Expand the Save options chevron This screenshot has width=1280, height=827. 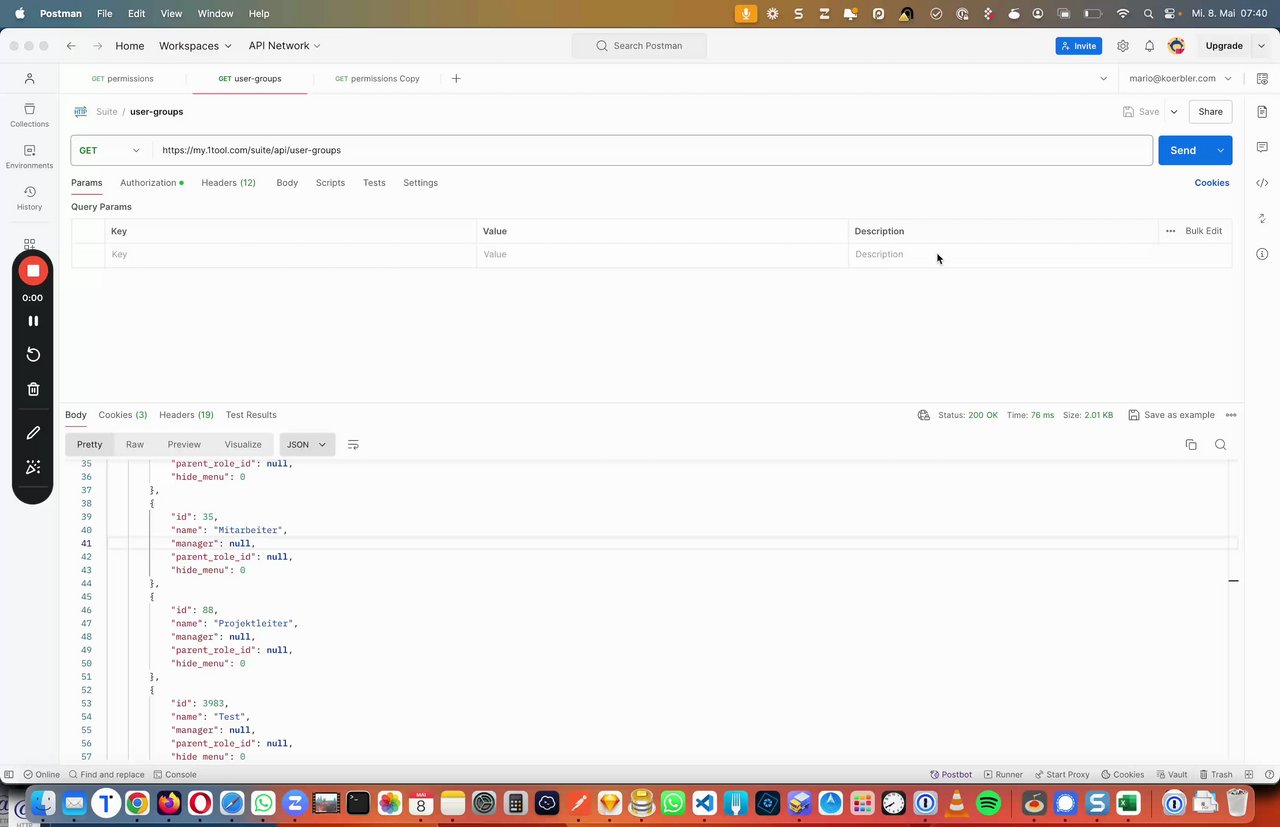click(1174, 112)
